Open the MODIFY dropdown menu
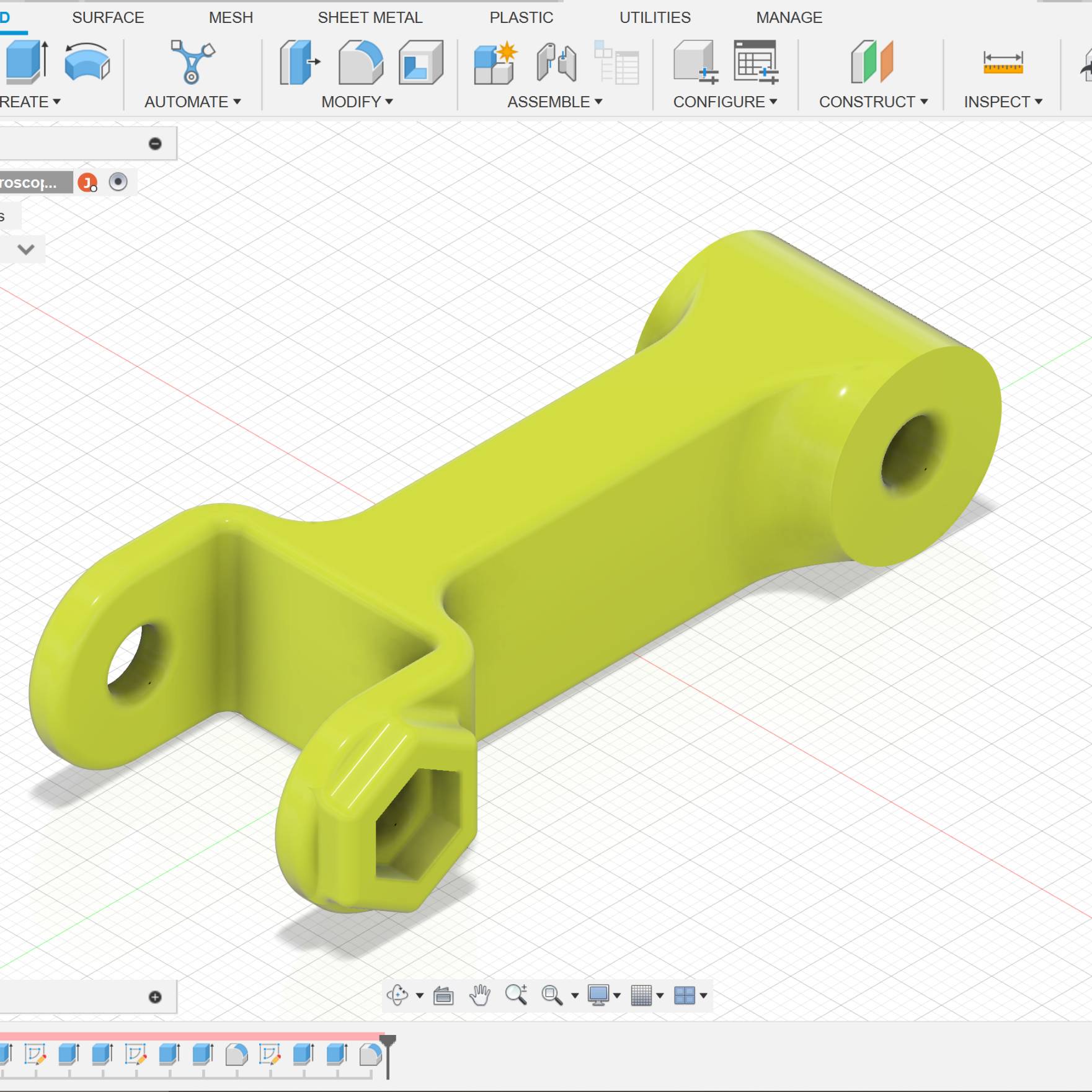 pos(357,102)
